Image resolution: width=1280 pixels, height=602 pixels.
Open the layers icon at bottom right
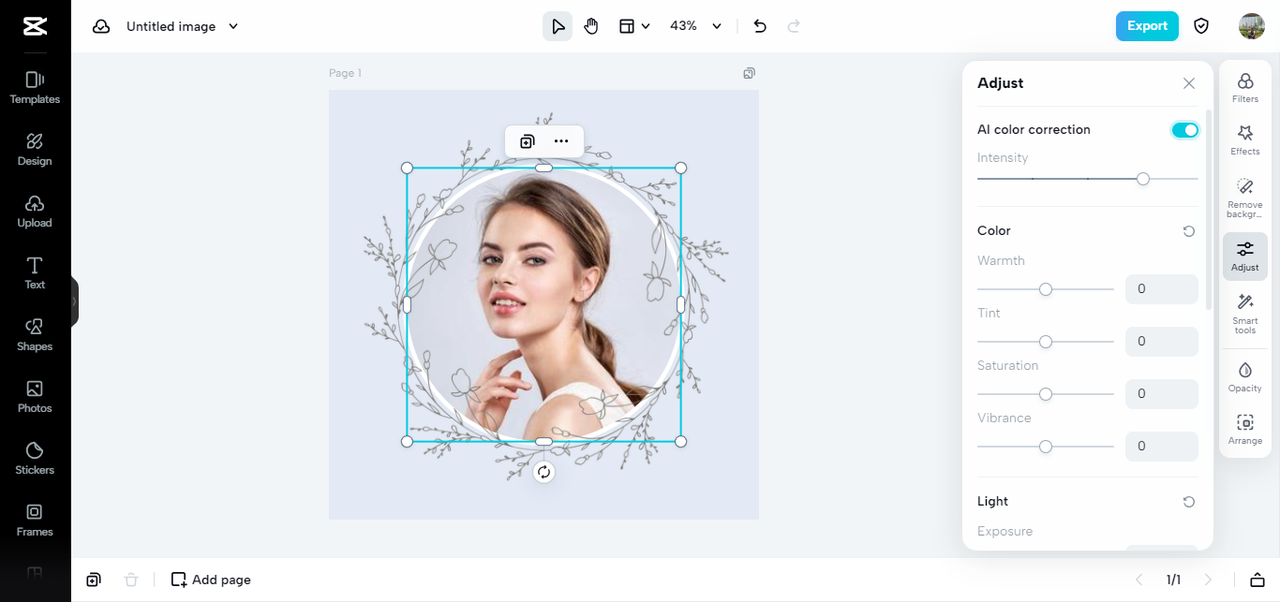tap(1257, 580)
